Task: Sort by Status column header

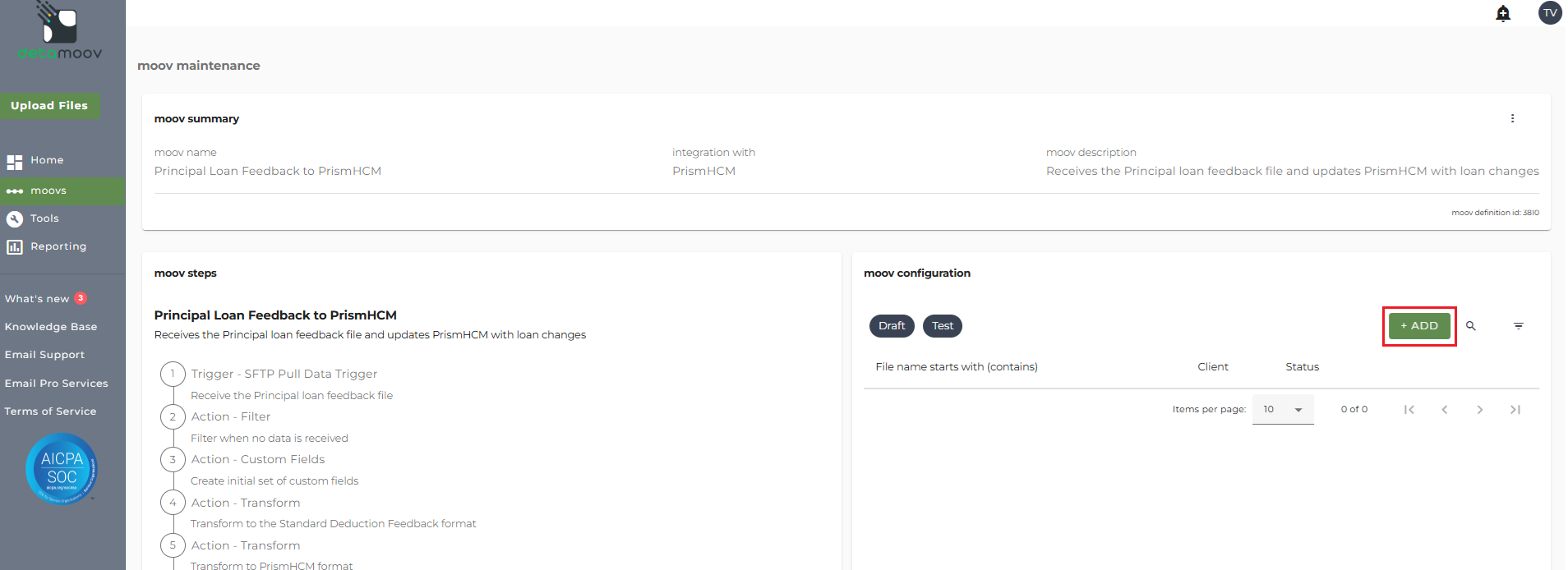Action: click(1303, 367)
